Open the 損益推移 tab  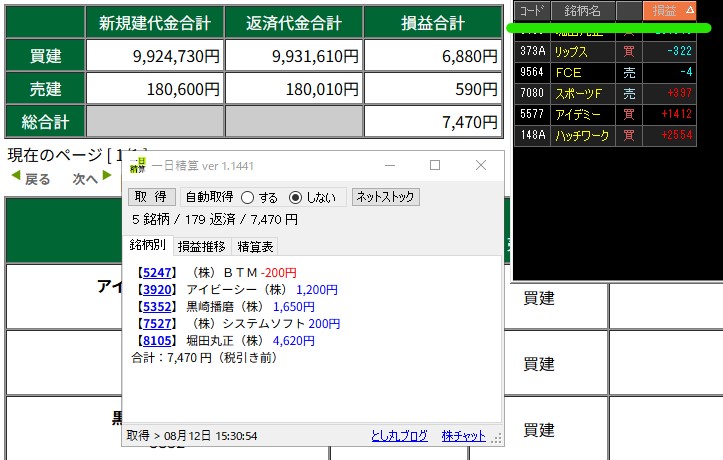(x=201, y=247)
